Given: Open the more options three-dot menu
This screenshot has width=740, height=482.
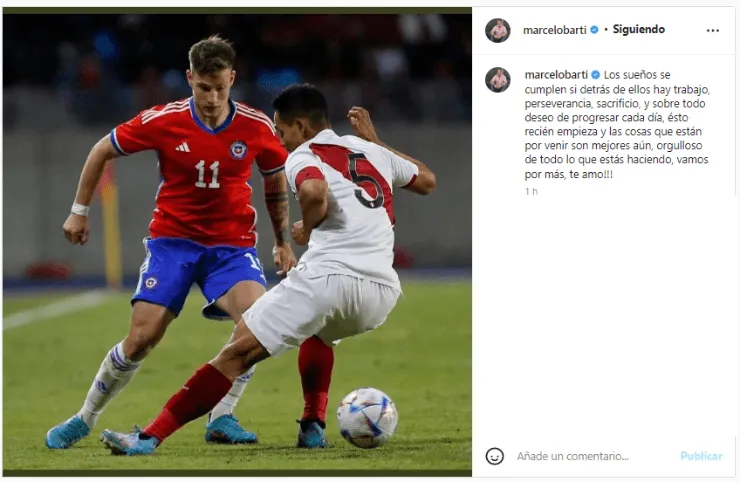Looking at the screenshot, I should tap(712, 30).
